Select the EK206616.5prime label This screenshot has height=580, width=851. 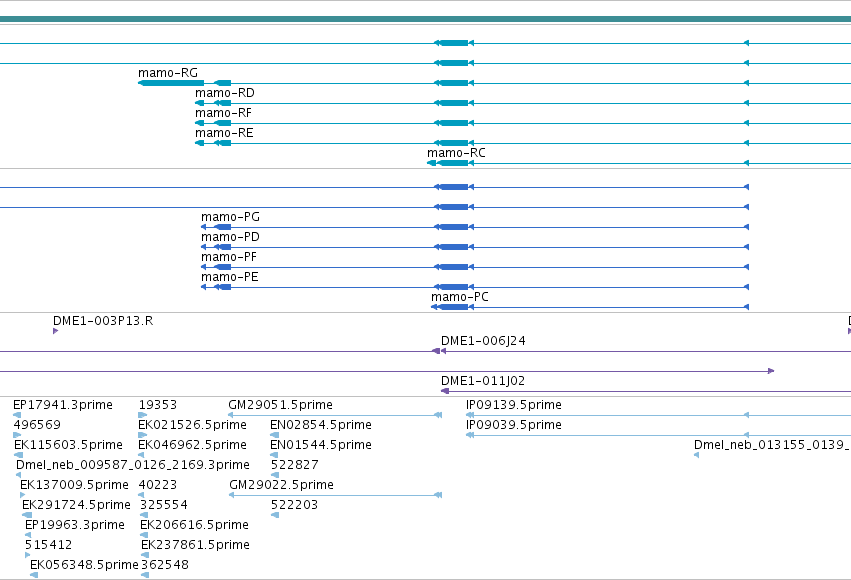[x=194, y=525]
